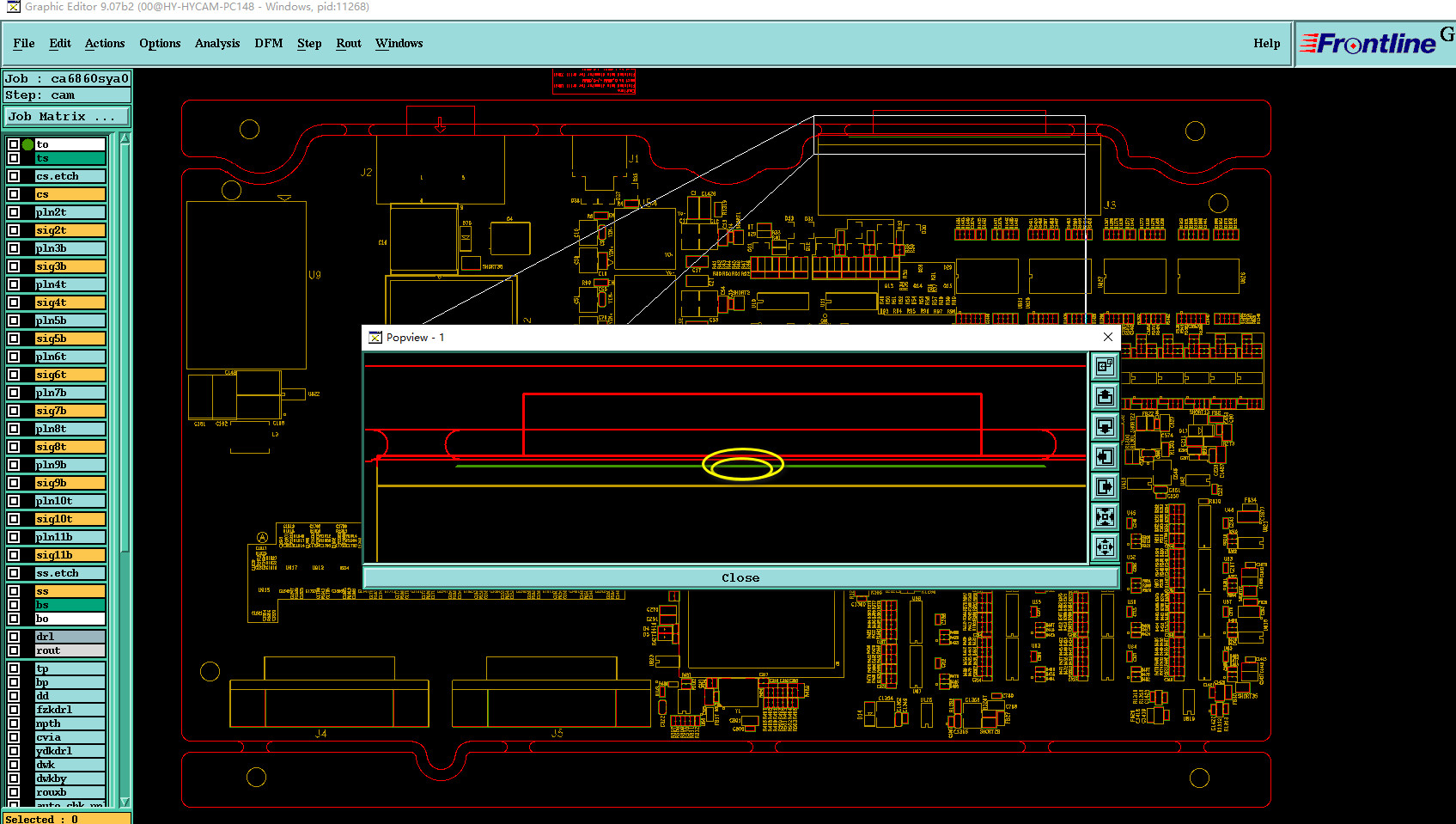Viewport: 1456px width, 824px height.
Task: Select the 'sig4t' layer name
Action: click(70, 302)
